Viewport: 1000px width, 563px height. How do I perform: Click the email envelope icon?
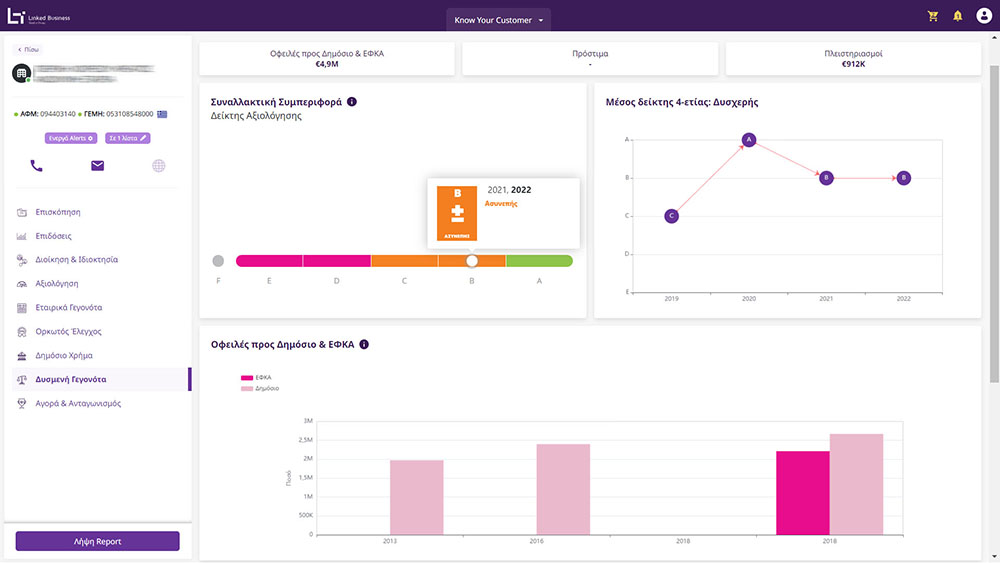97,166
